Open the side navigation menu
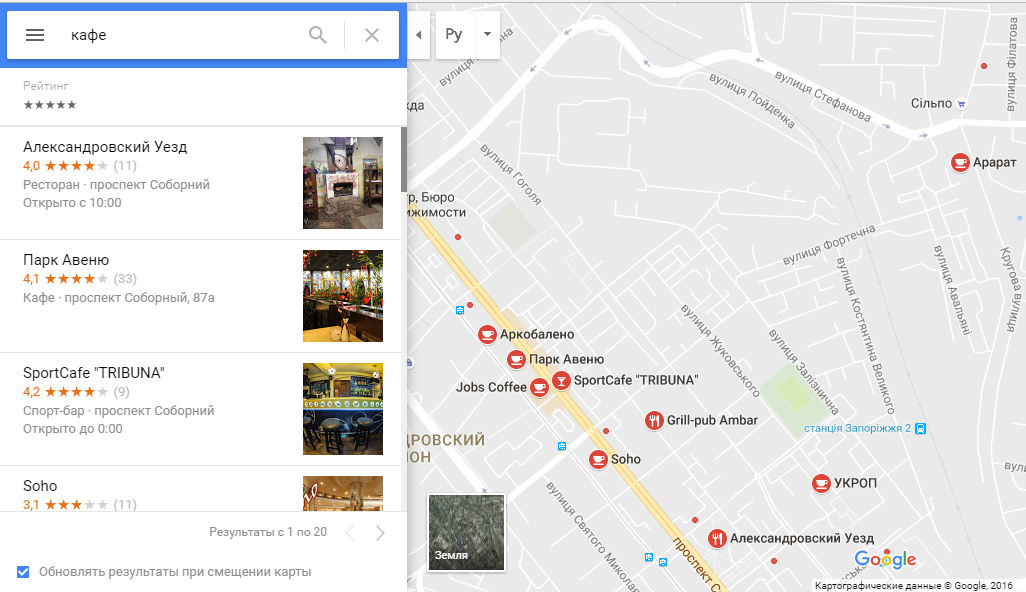 point(34,34)
